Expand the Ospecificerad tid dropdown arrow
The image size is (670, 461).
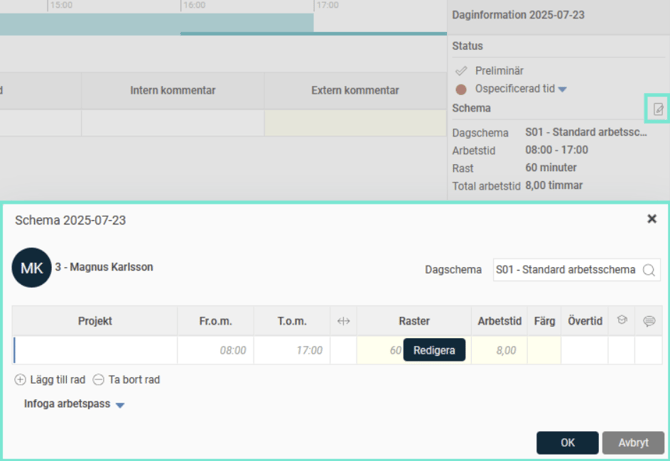point(563,89)
